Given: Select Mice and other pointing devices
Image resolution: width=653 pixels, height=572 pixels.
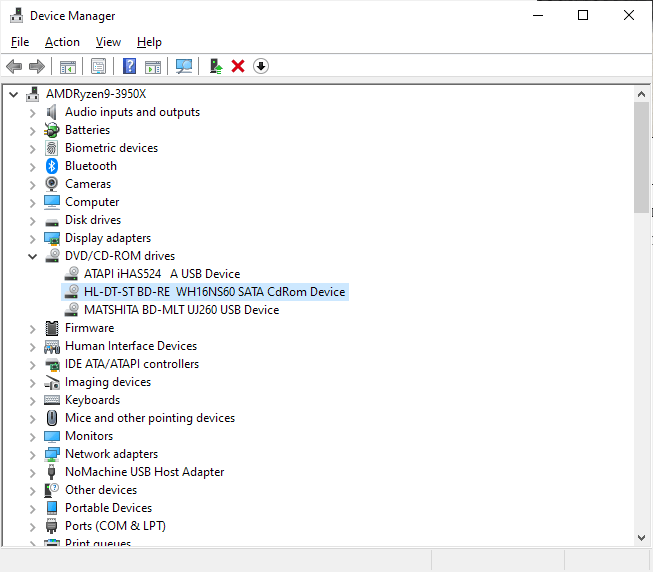Looking at the screenshot, I should click(150, 418).
